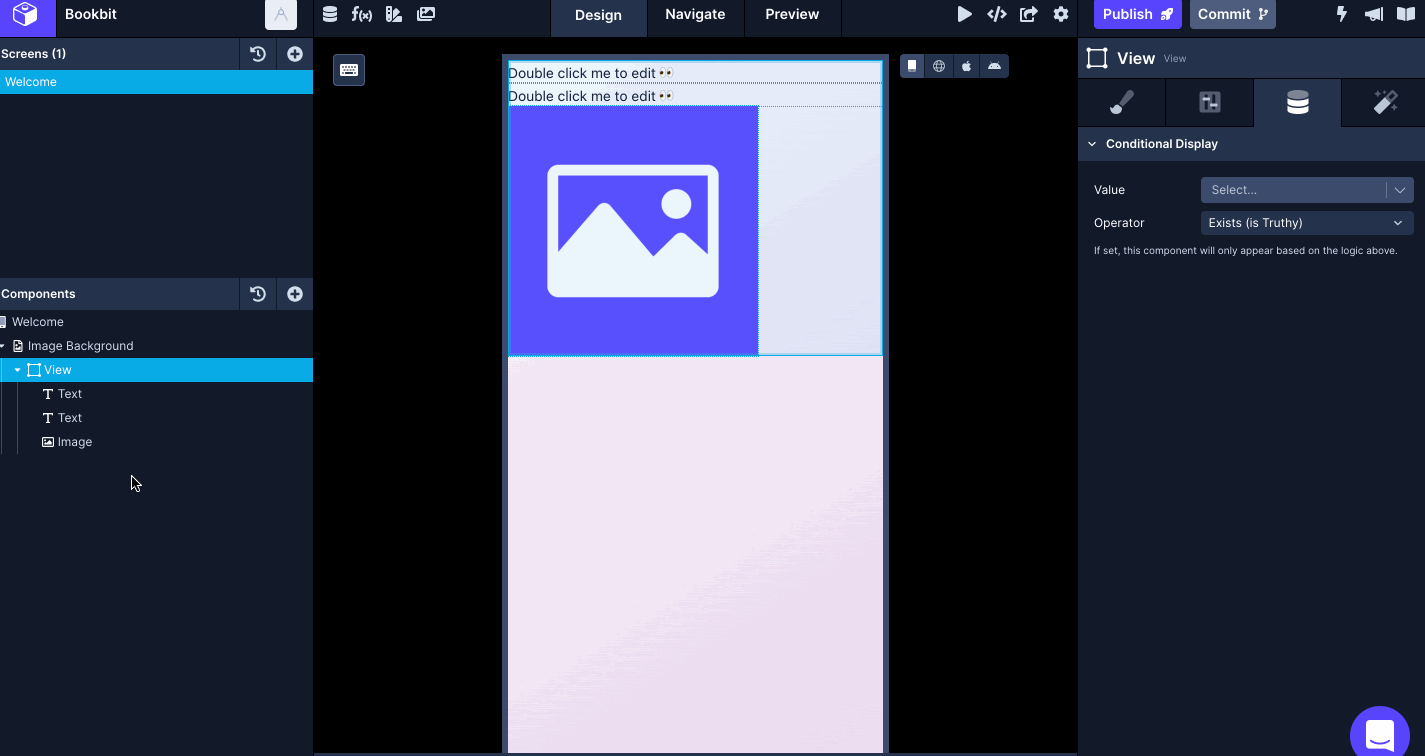Select the Image item in component tree

[74, 442]
